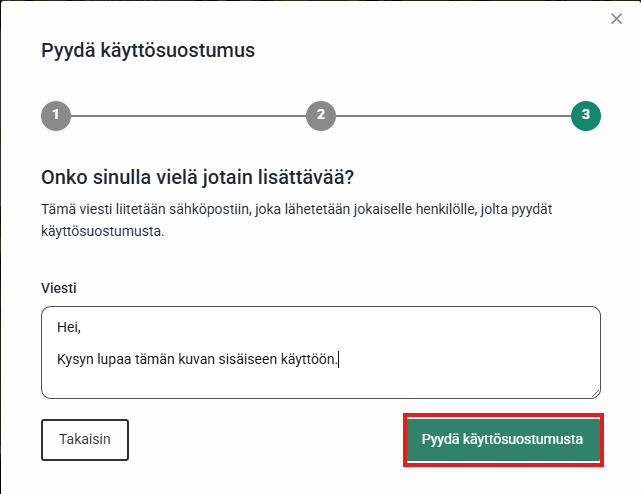Click the "Pyydä käyttösuostumus" dialog title
The image size is (641, 494).
click(148, 50)
